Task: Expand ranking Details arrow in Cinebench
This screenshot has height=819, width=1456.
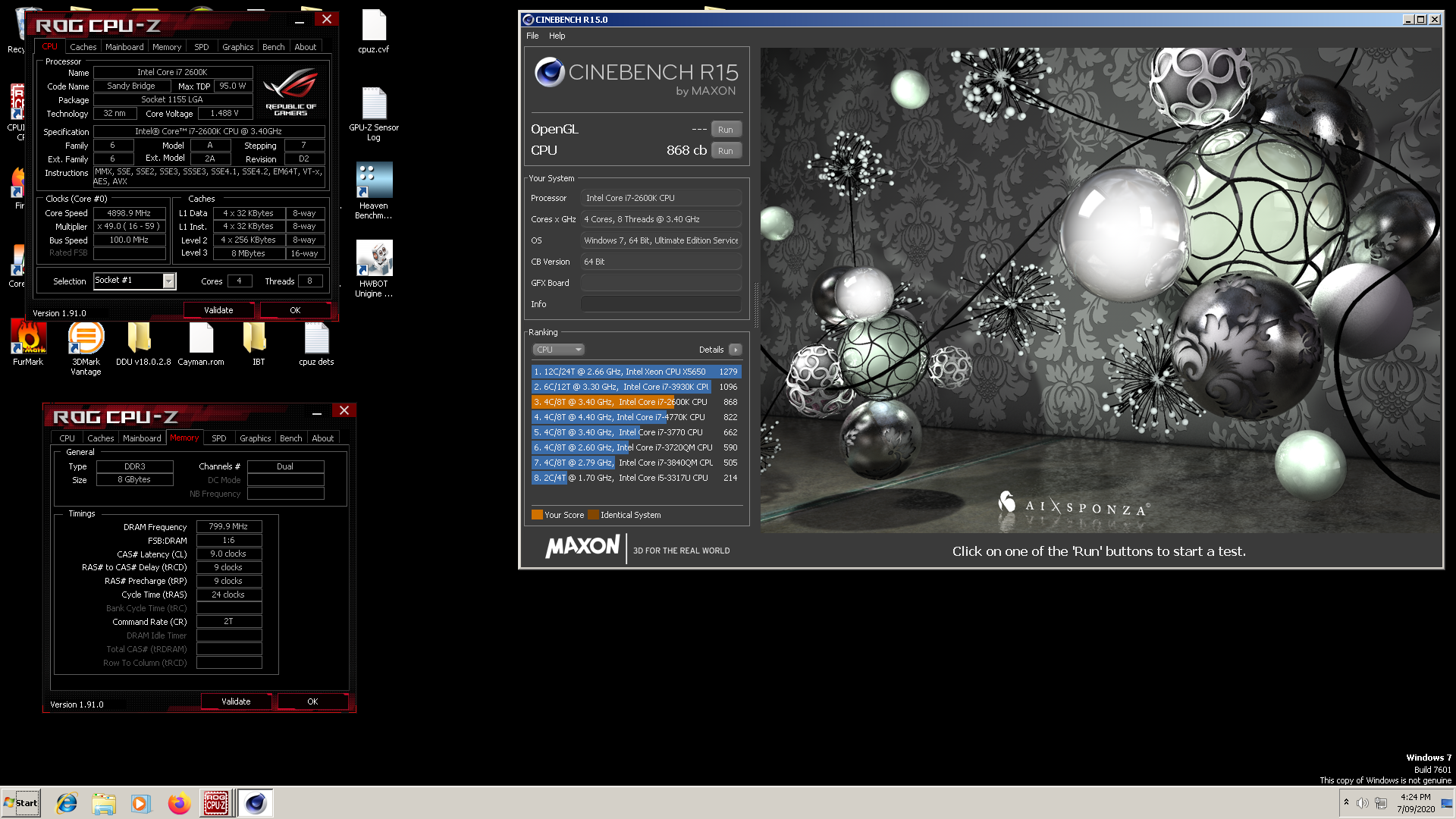Action: (735, 350)
